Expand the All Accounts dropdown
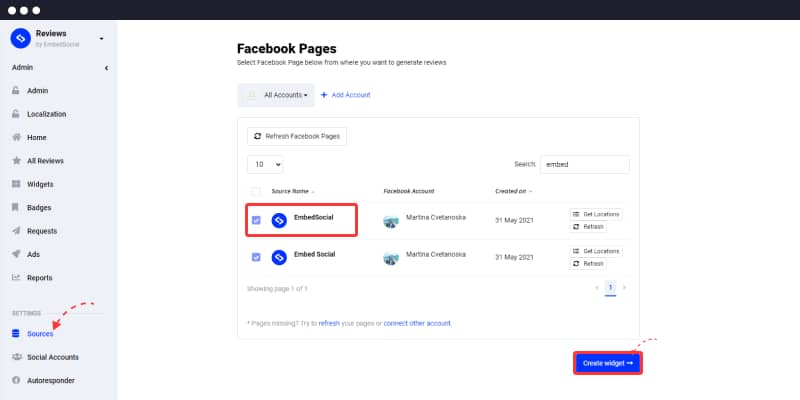 tap(276, 95)
